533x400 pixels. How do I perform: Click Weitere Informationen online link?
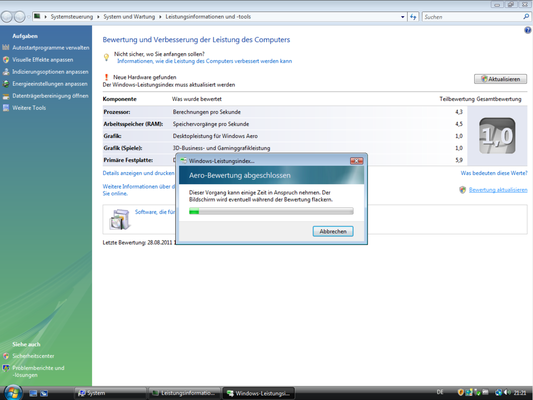tap(139, 190)
